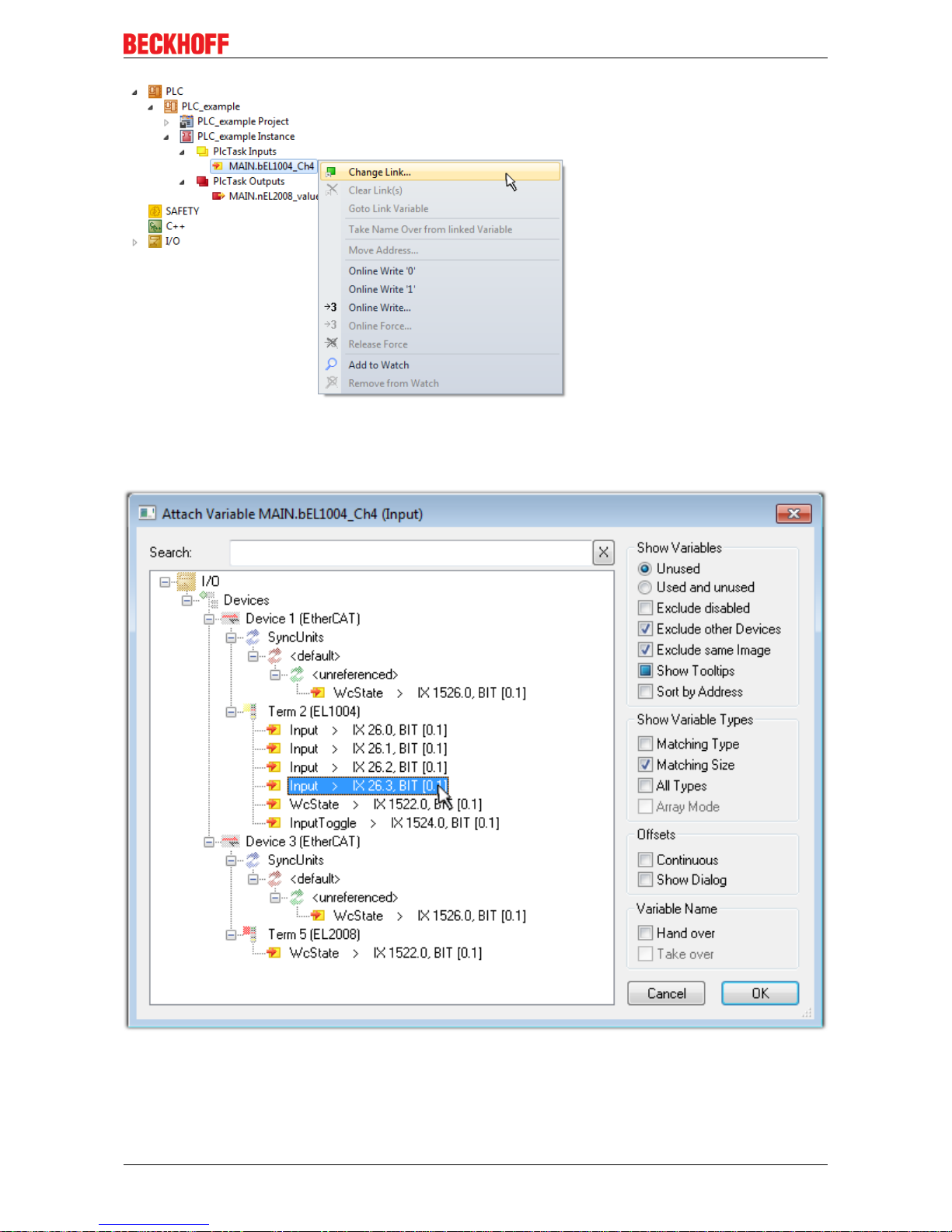Toggle Show Tooltips checkbox
This screenshot has height=1232, width=952.
point(645,671)
